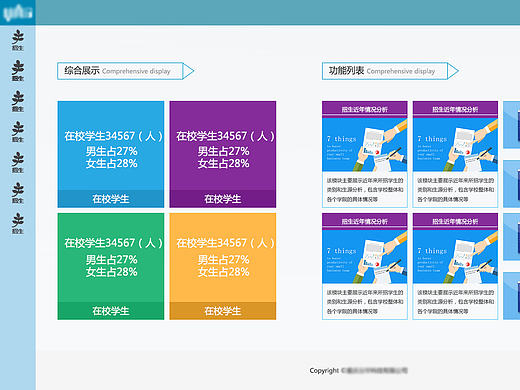Click 在校学生 footer of the green tile

coord(111,311)
